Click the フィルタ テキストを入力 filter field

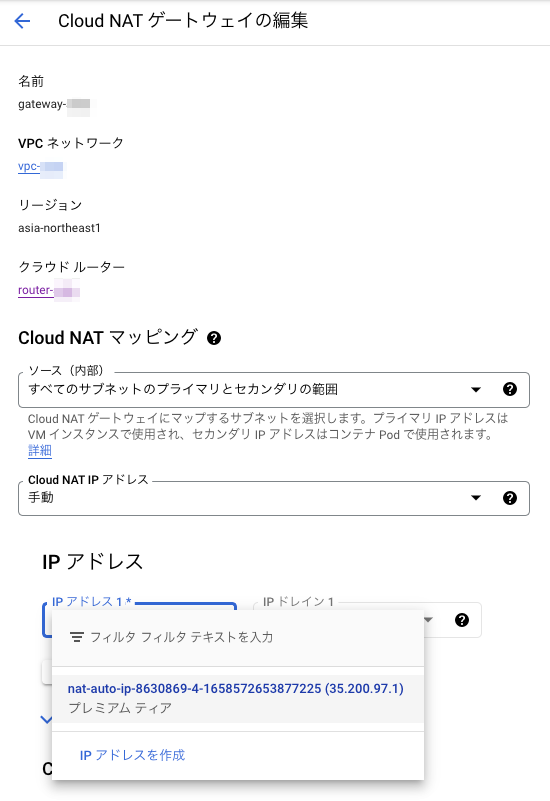(x=181, y=638)
